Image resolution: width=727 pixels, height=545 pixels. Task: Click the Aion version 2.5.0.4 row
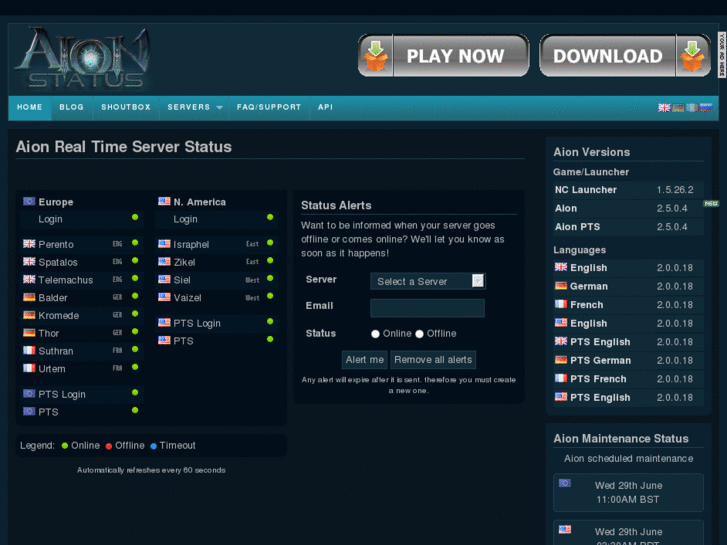(x=628, y=208)
